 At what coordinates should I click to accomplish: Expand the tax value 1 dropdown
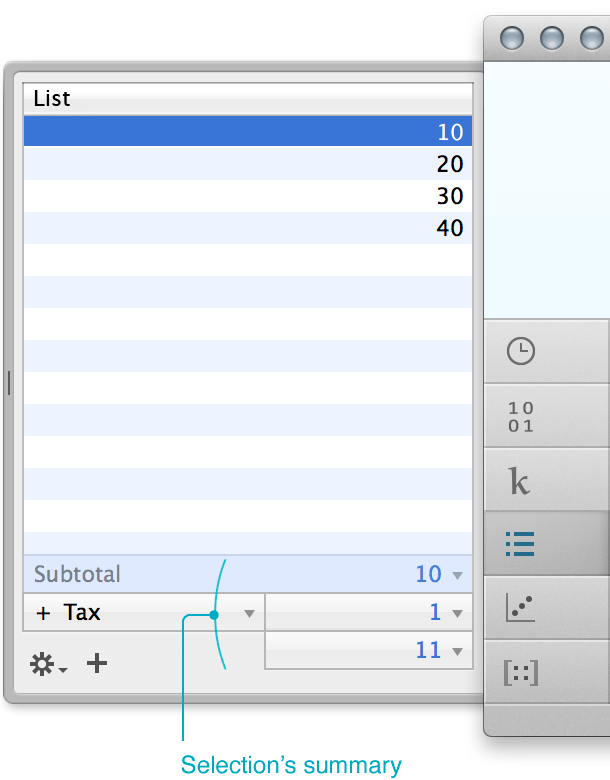pos(457,614)
